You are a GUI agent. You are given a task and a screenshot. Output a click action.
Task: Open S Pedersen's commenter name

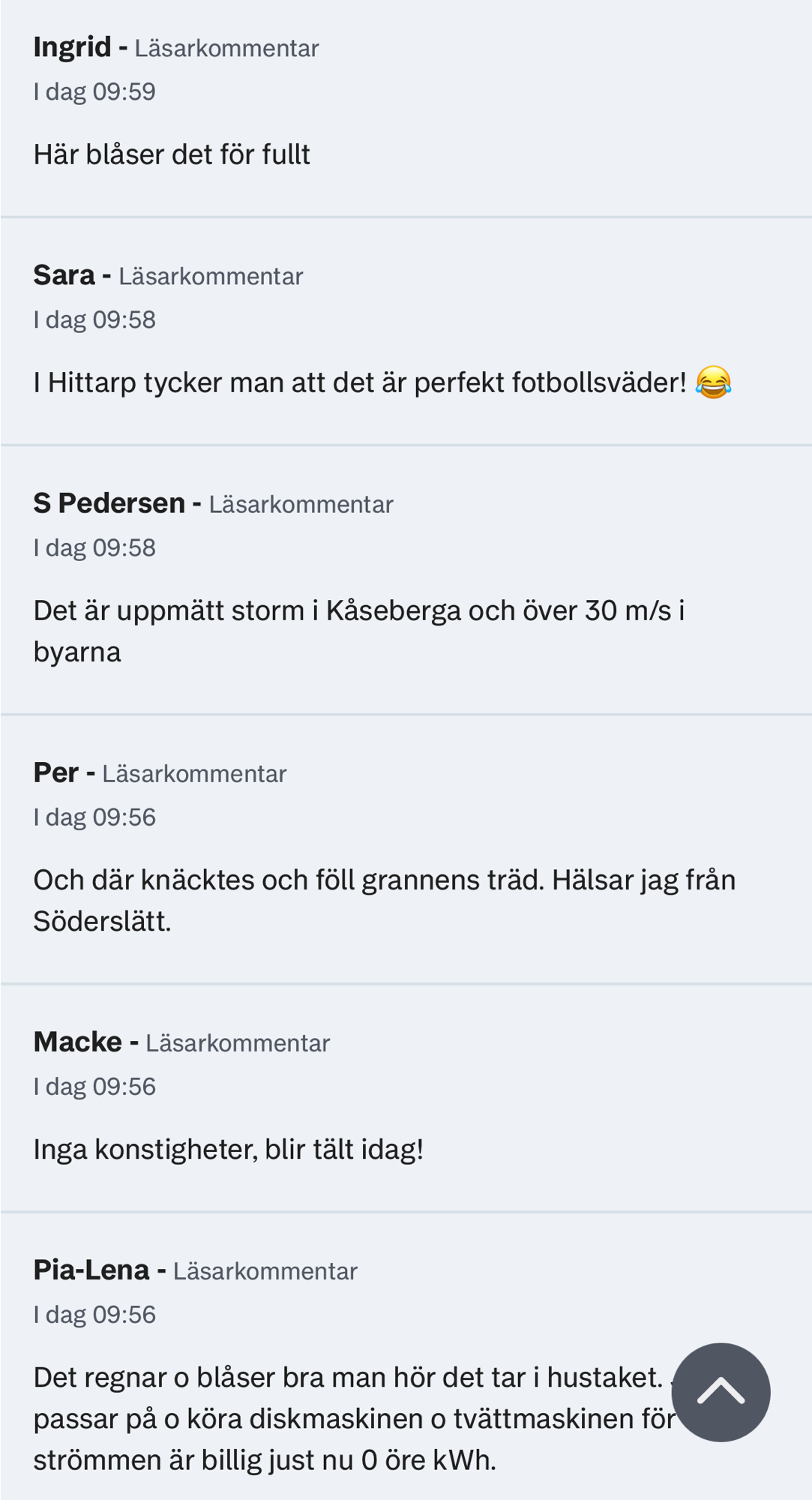point(109,503)
